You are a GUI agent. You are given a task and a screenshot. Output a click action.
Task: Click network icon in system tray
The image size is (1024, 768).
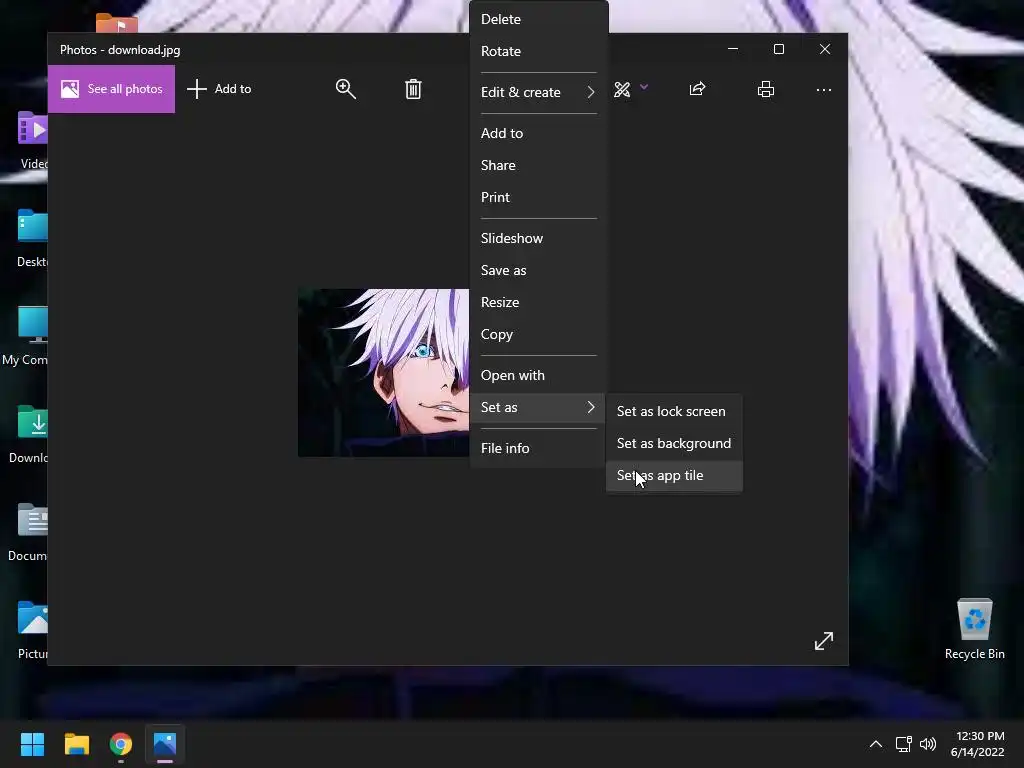pyautogui.click(x=903, y=744)
